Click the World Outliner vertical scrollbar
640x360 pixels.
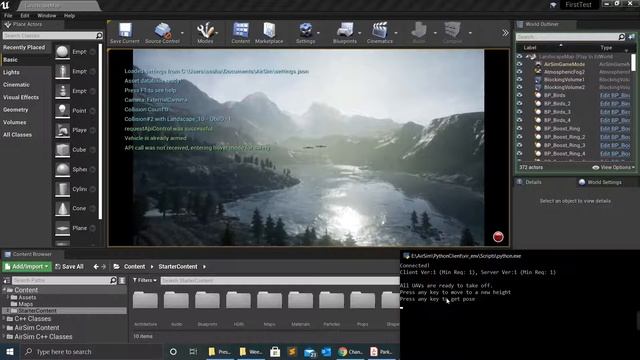(633, 62)
